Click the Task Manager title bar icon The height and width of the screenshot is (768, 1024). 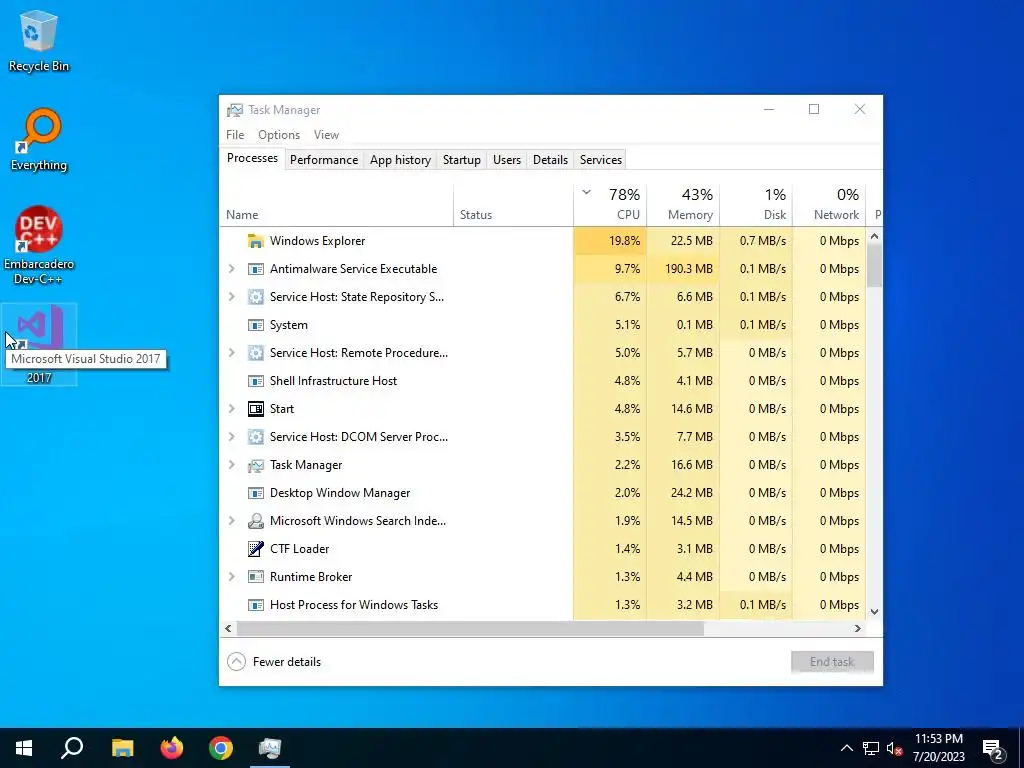click(x=234, y=110)
